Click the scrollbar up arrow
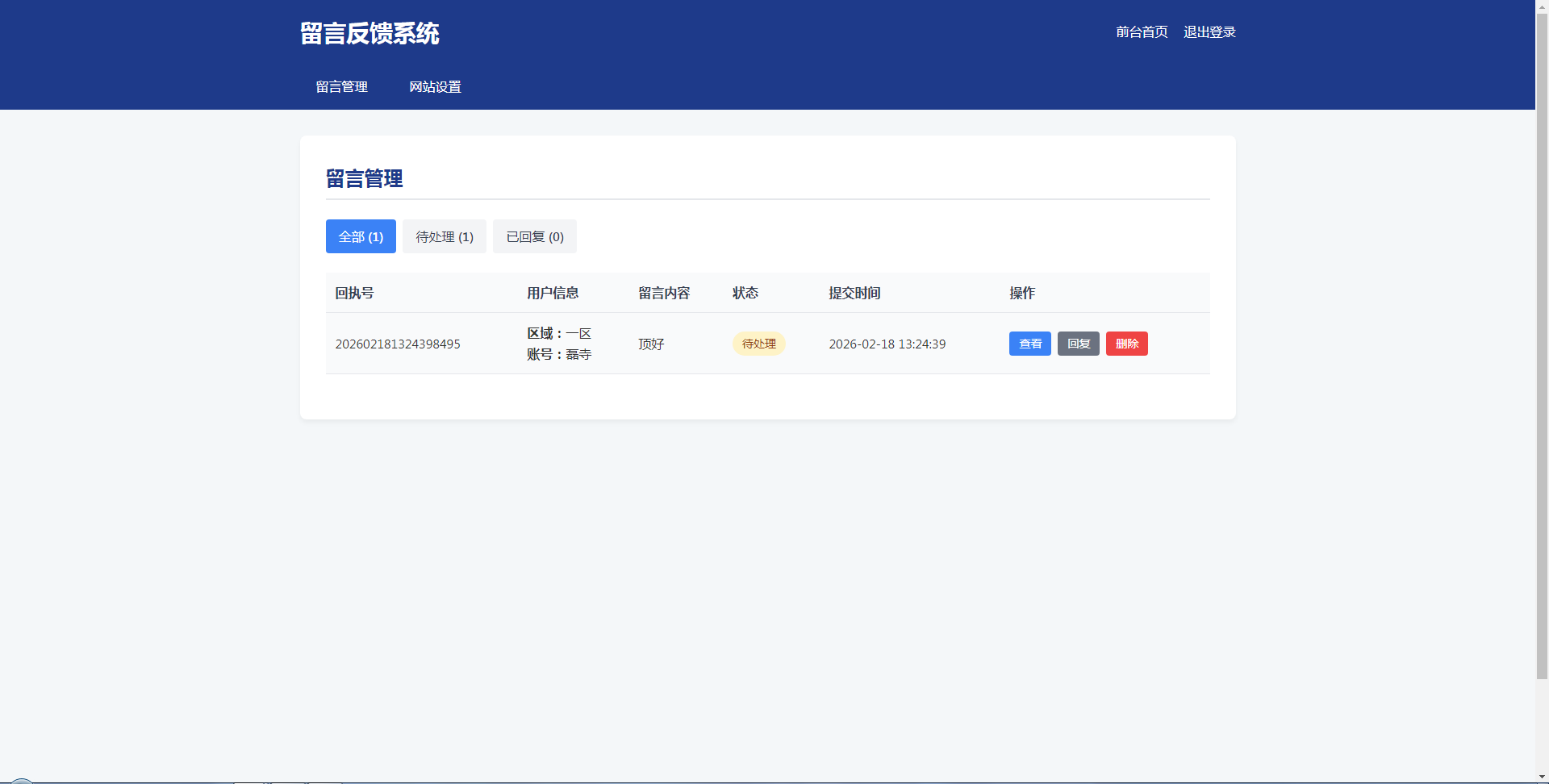The image size is (1549, 784). pos(1542,6)
